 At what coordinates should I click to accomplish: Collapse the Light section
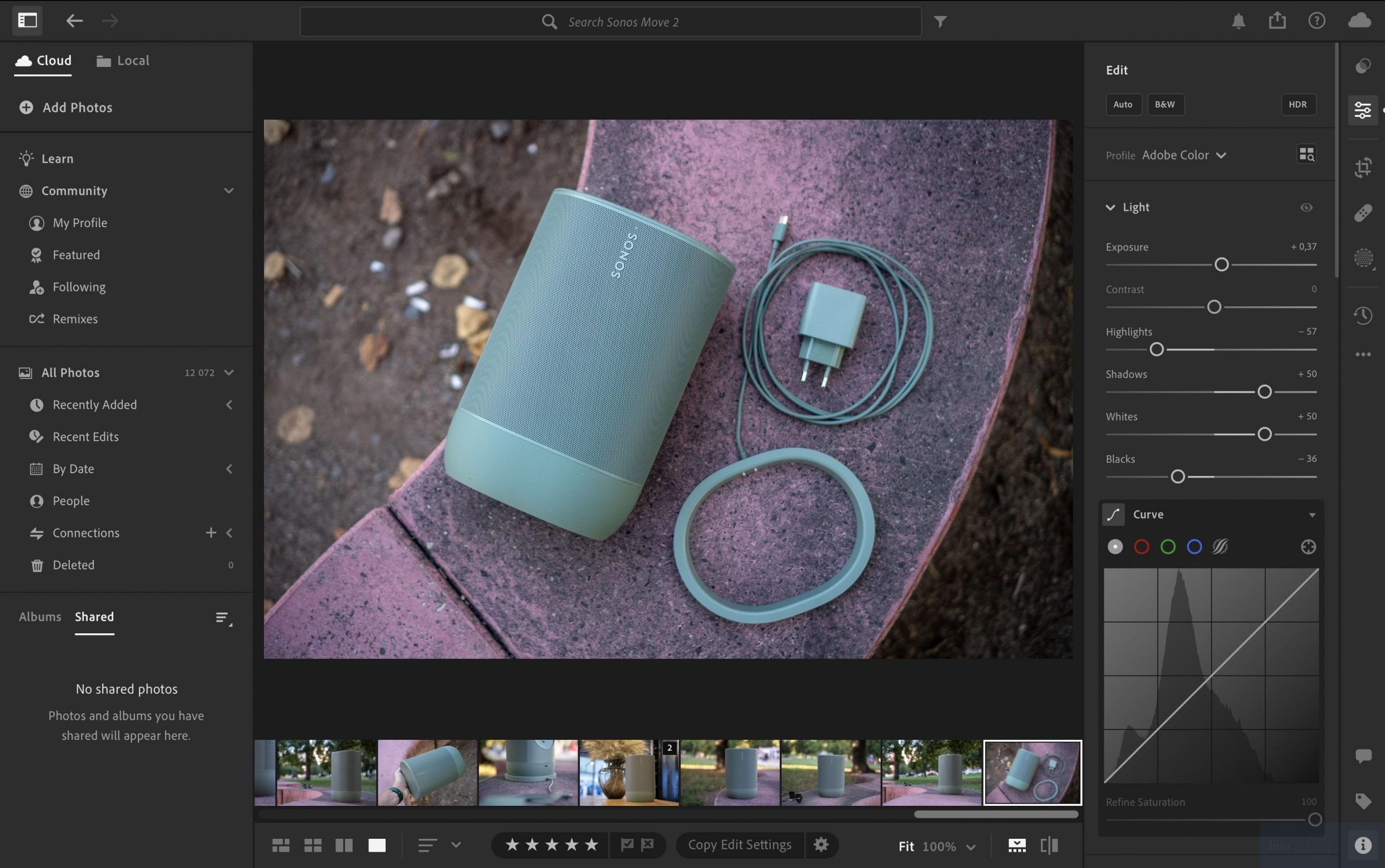tap(1111, 207)
